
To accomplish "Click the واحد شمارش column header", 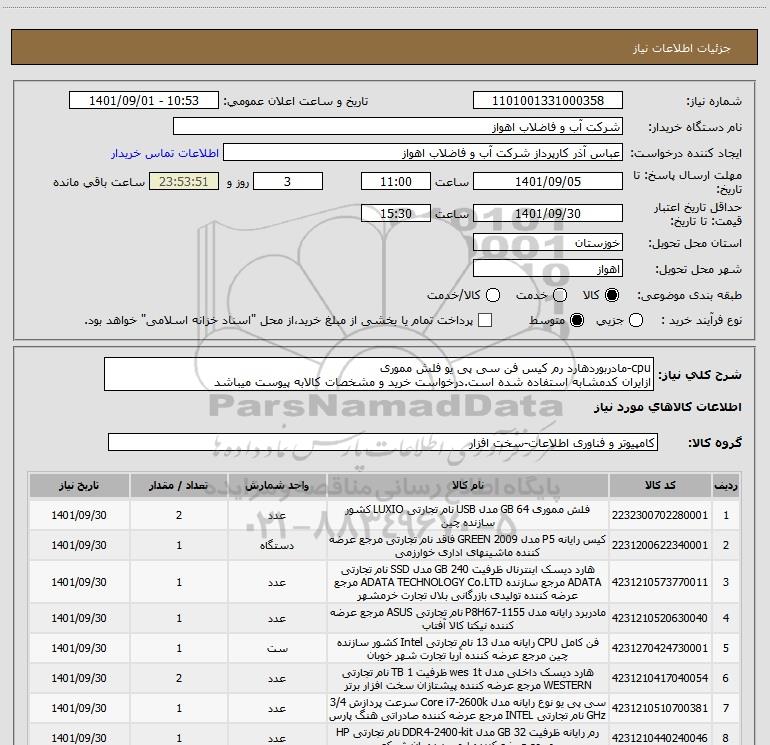I will pos(277,485).
